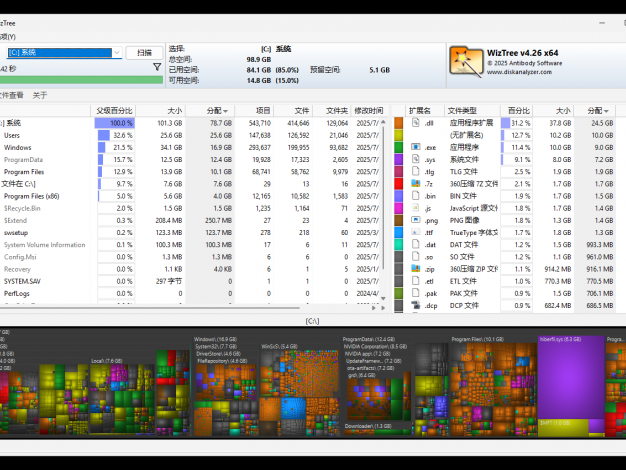Switch to the 文件查看 tab
Viewport: 626px width, 470px height.
click(x=11, y=95)
